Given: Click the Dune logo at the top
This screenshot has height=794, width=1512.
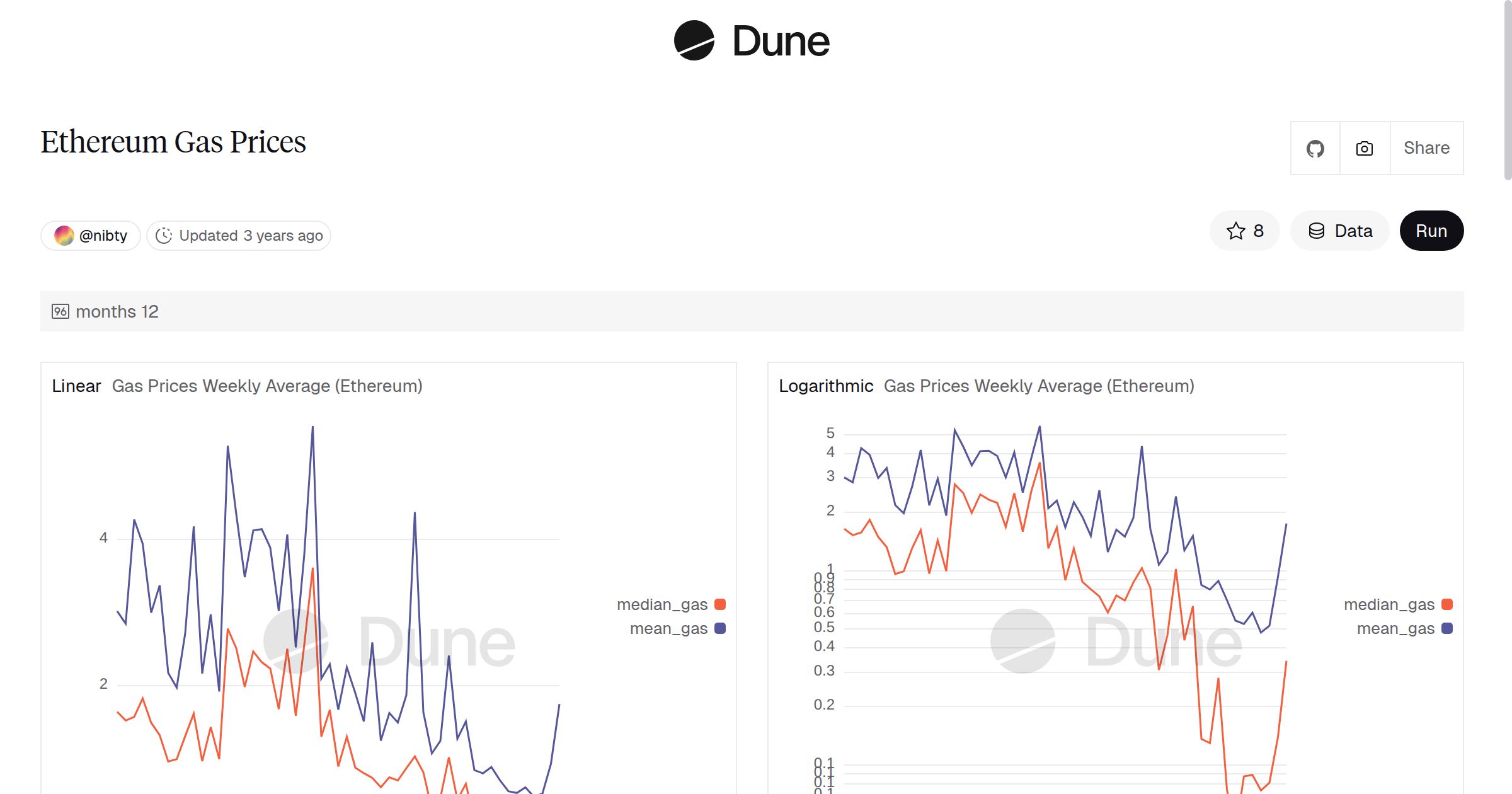Looking at the screenshot, I should [751, 41].
